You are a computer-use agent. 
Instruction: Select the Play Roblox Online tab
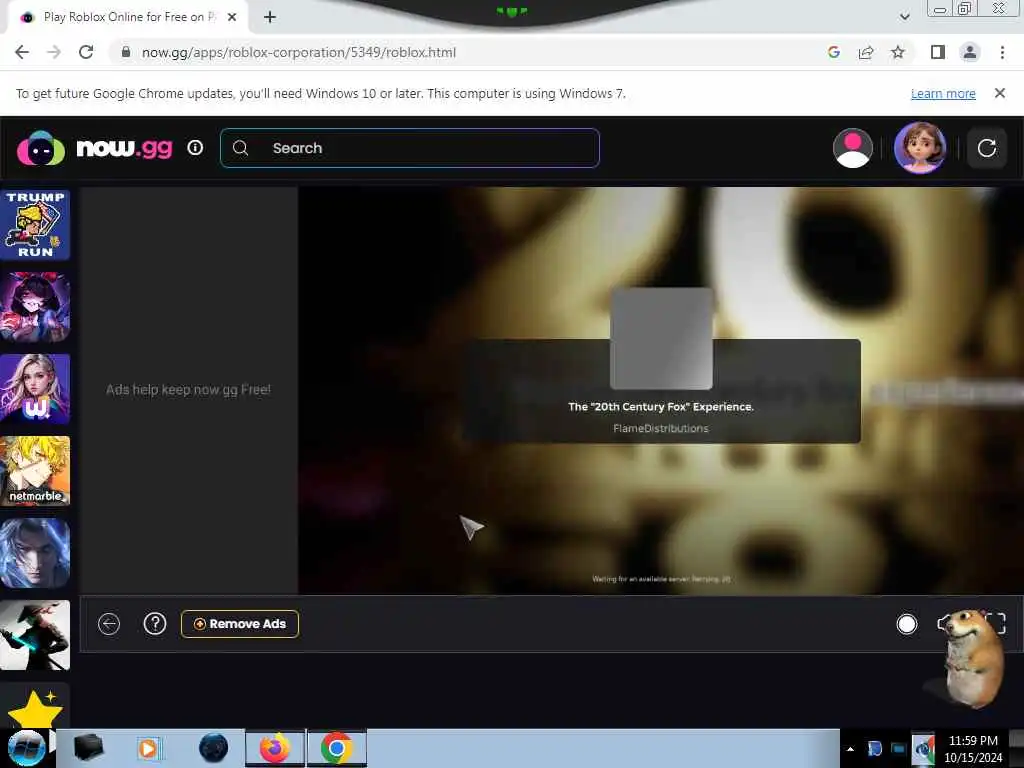(129, 17)
